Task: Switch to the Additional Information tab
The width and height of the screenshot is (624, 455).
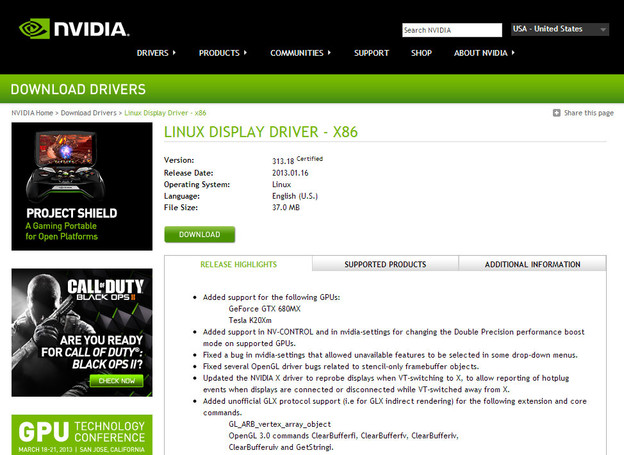Action: point(532,264)
